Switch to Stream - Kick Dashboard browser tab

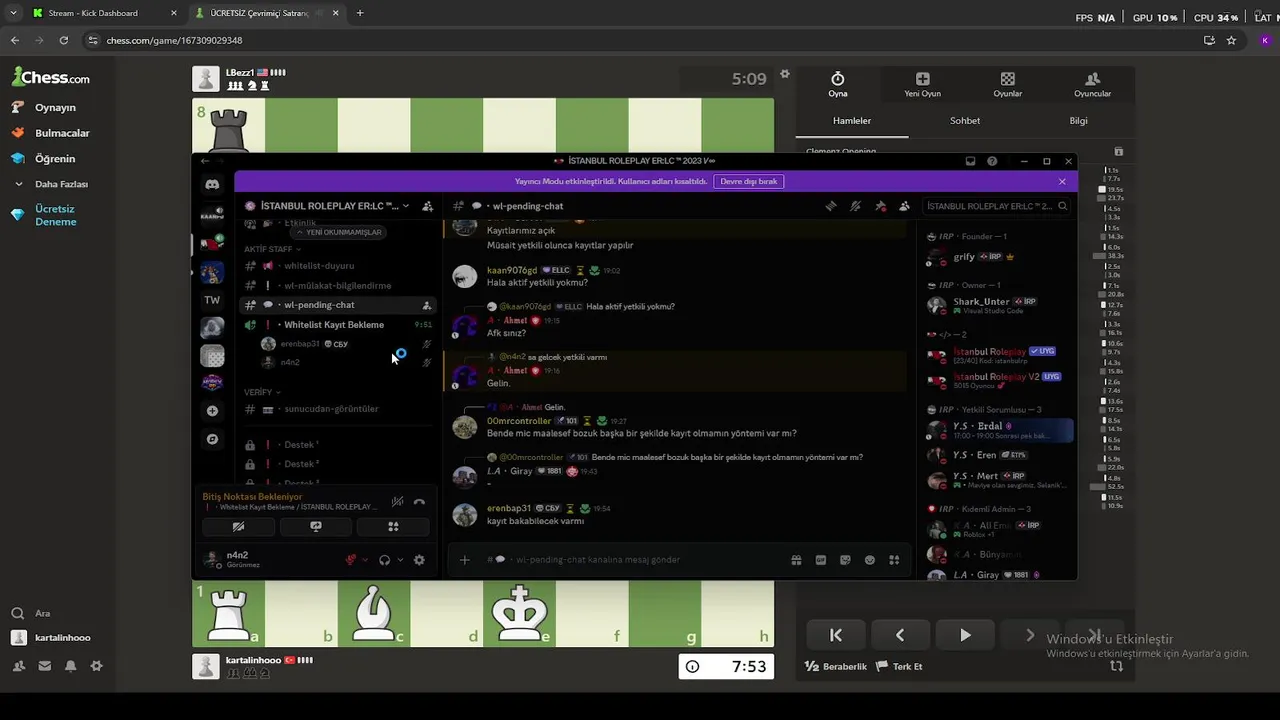tap(104, 13)
